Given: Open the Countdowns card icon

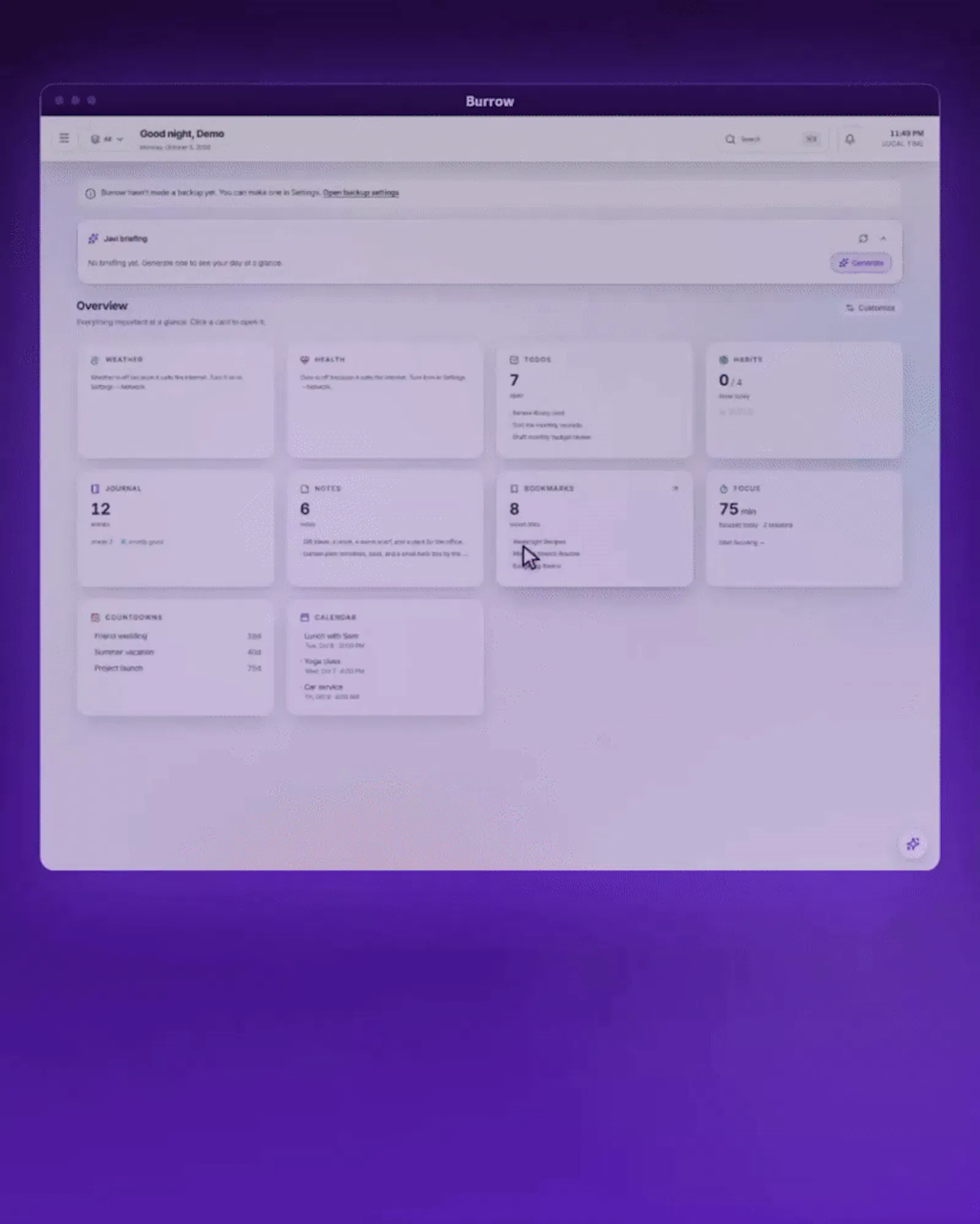Looking at the screenshot, I should tap(95, 617).
